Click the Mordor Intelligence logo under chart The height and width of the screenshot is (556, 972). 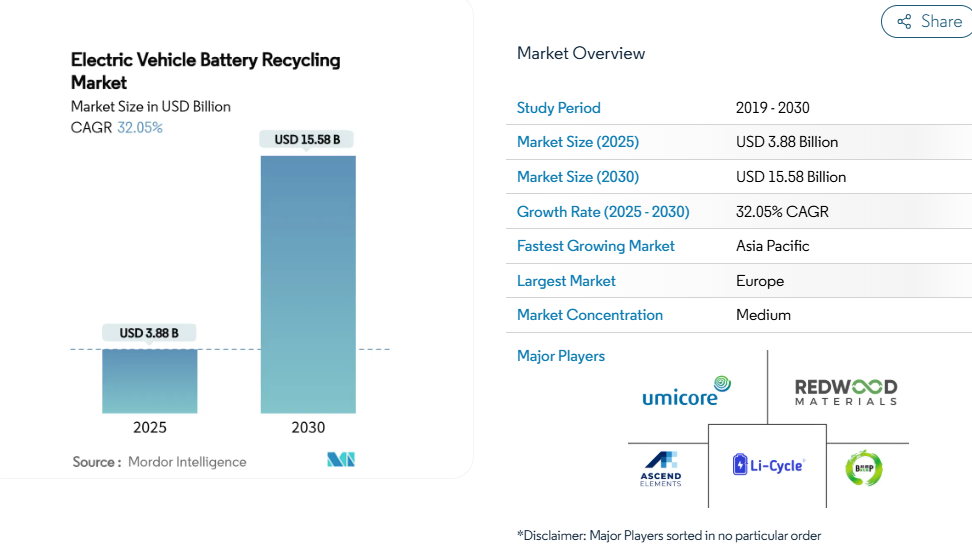click(x=341, y=460)
